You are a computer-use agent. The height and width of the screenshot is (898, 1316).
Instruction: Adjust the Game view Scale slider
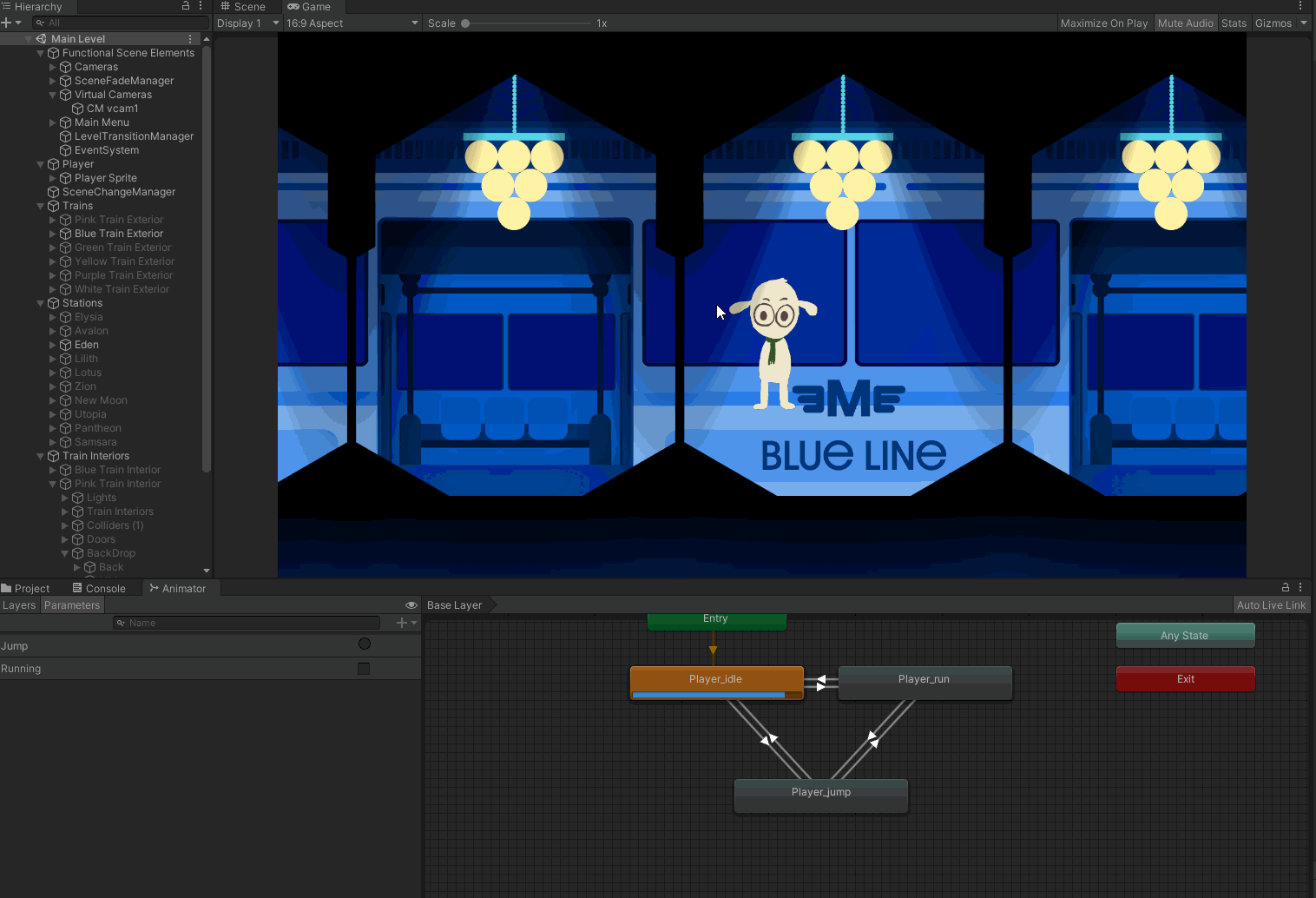[466, 23]
